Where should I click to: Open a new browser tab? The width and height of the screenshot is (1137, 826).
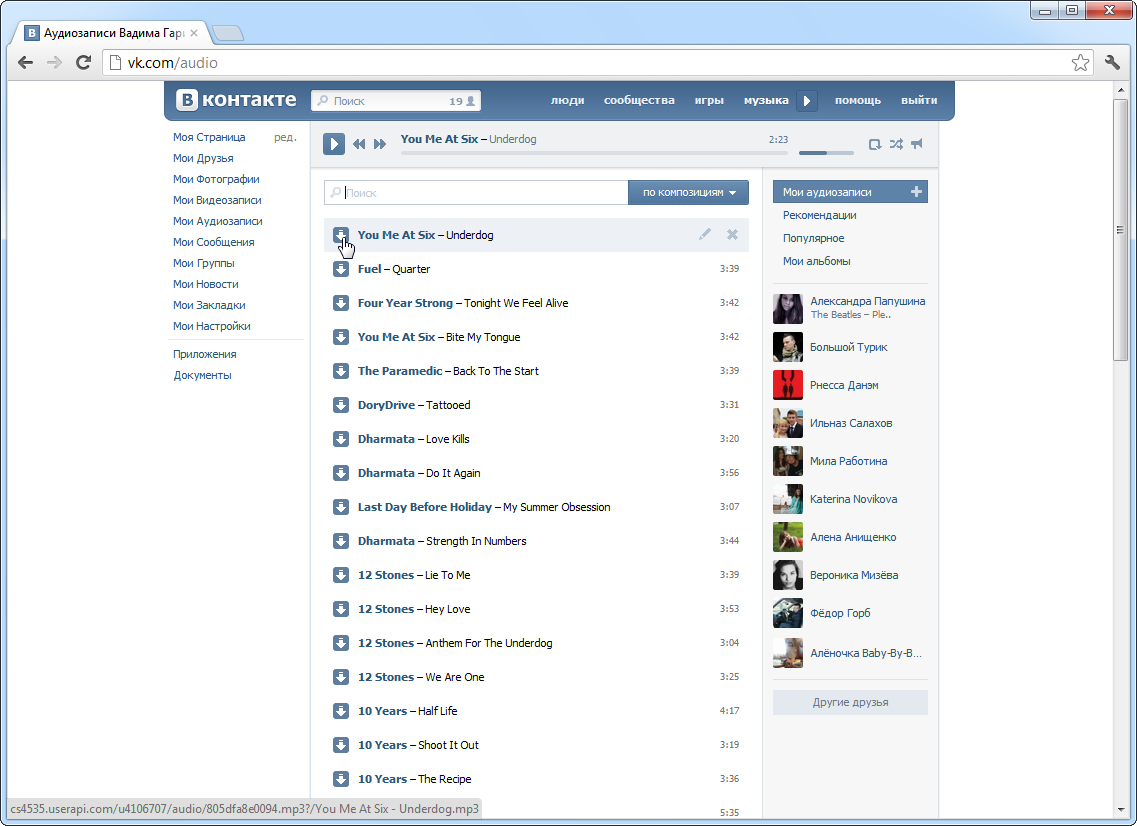coord(228,33)
